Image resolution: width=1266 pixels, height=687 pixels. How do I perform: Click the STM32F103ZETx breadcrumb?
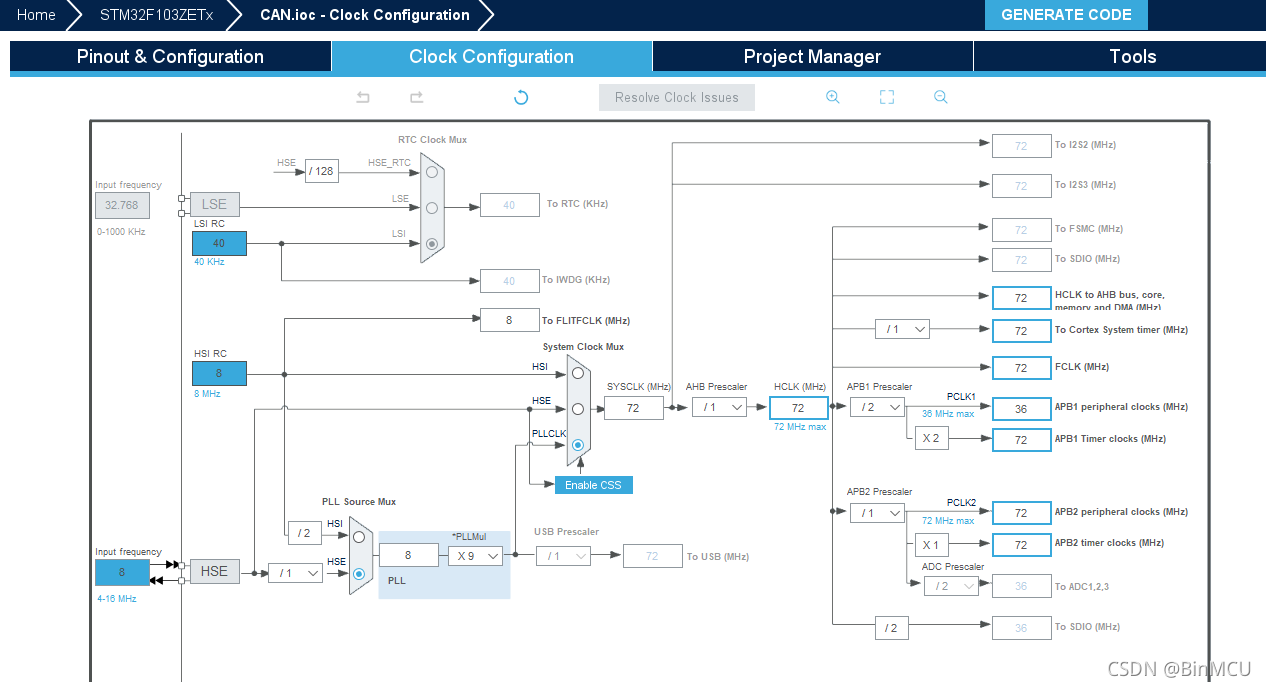pyautogui.click(x=156, y=15)
